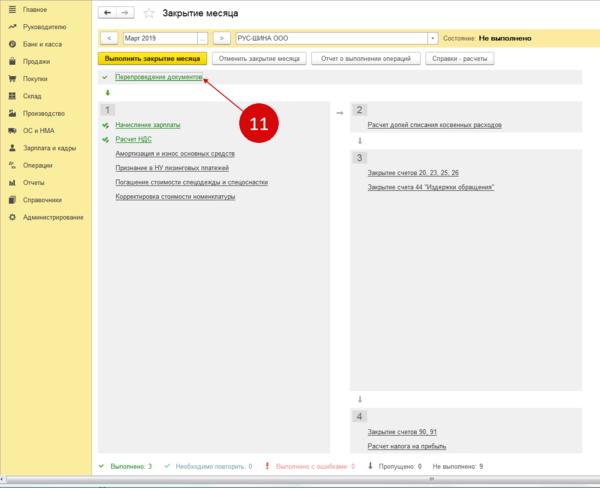Screen dimensions: 600x488
Task: Click the Руководителю chart icon
Action: [x=12, y=27]
